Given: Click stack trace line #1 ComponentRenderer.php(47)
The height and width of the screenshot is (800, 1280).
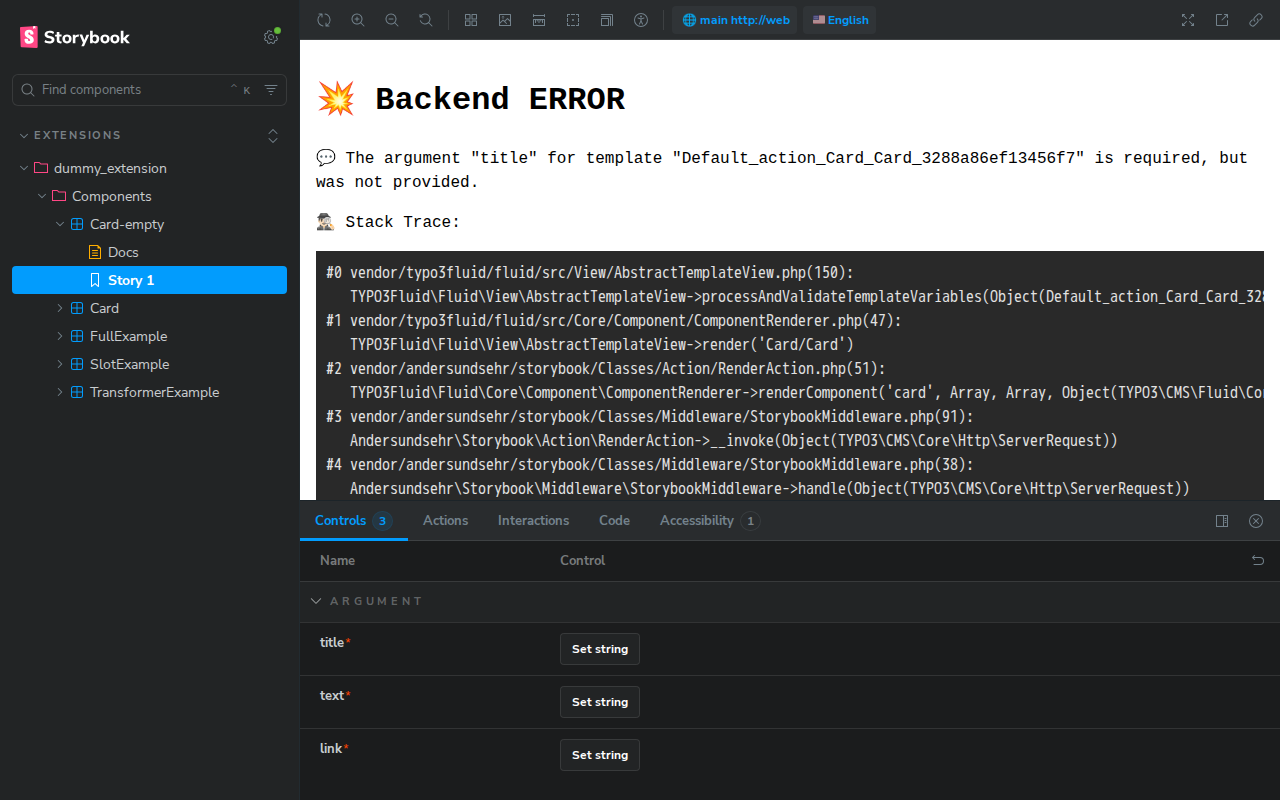Looking at the screenshot, I should (614, 320).
